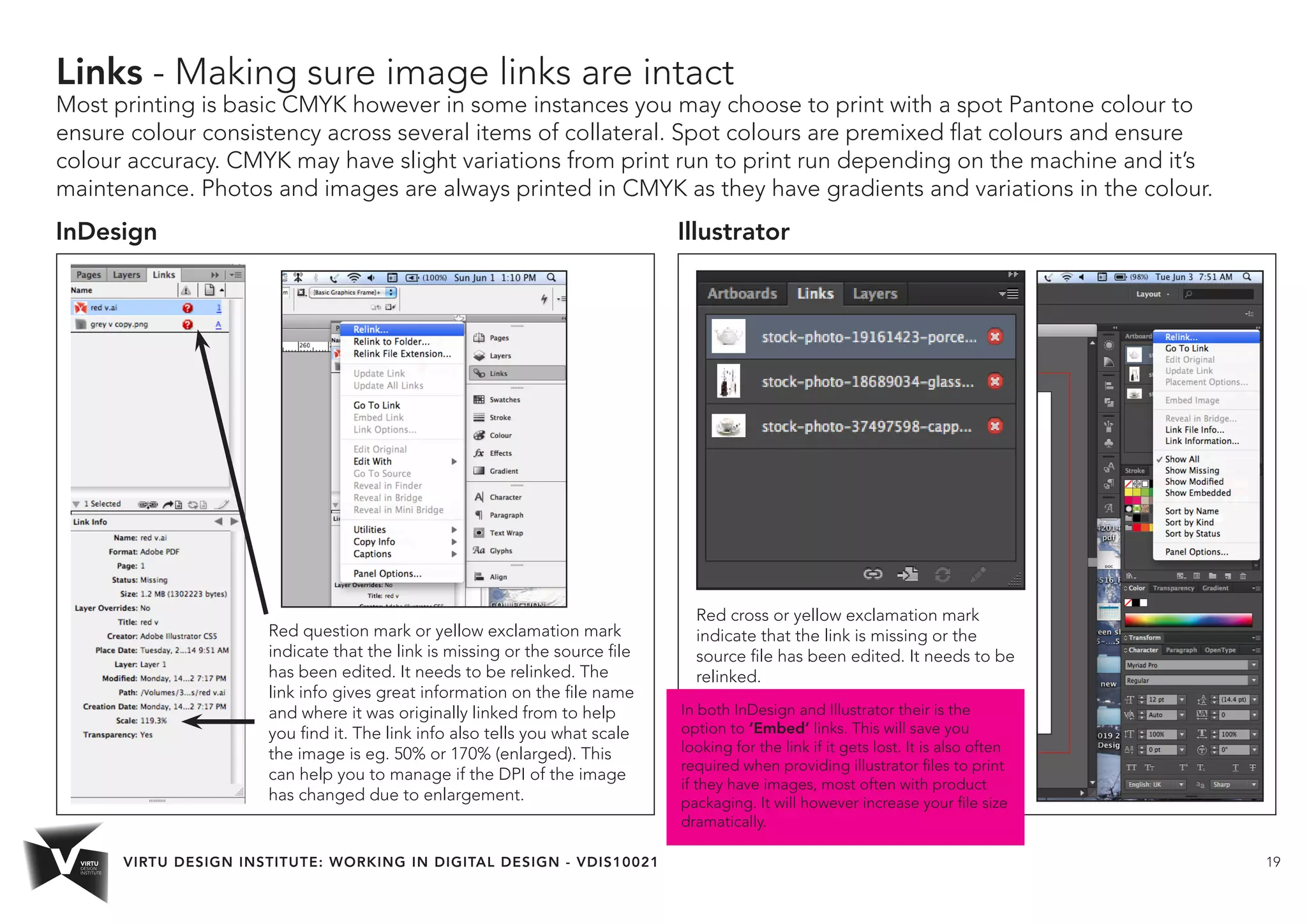Viewport: 1307px width, 924px height.
Task: Expand the Edit With submenu arrow
Action: coord(454,461)
